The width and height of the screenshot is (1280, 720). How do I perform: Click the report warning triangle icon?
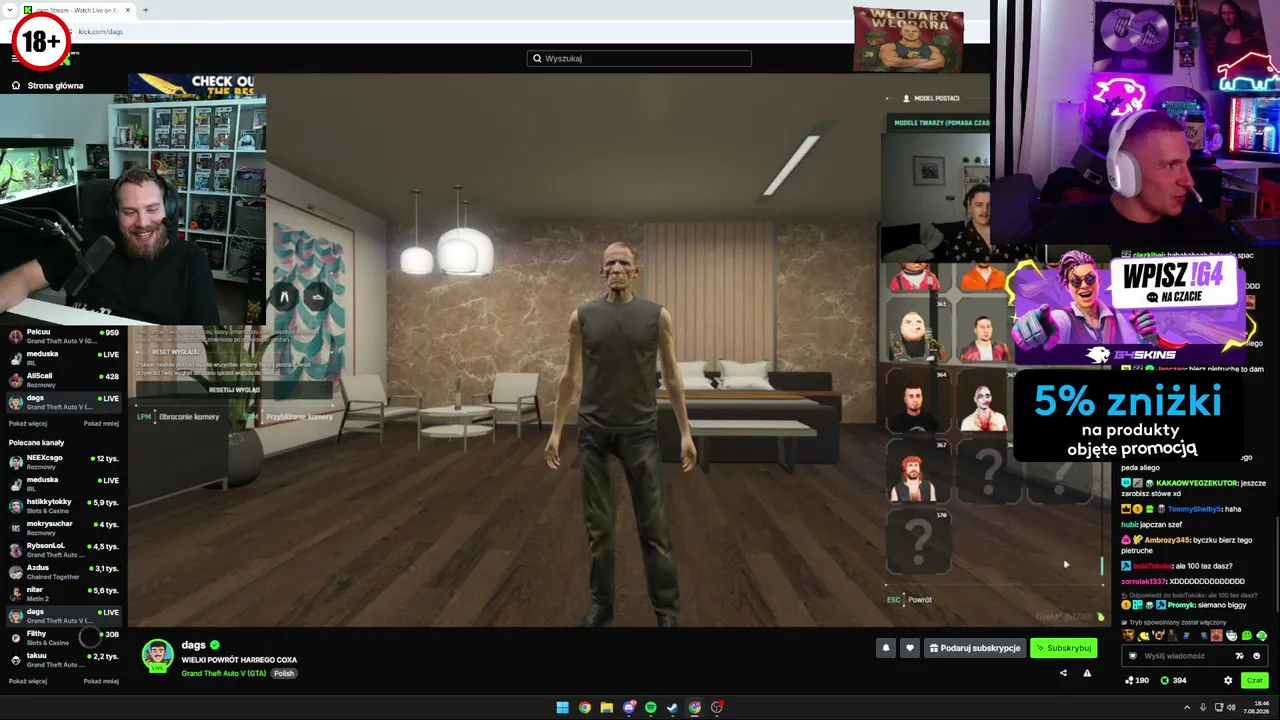click(x=1087, y=673)
